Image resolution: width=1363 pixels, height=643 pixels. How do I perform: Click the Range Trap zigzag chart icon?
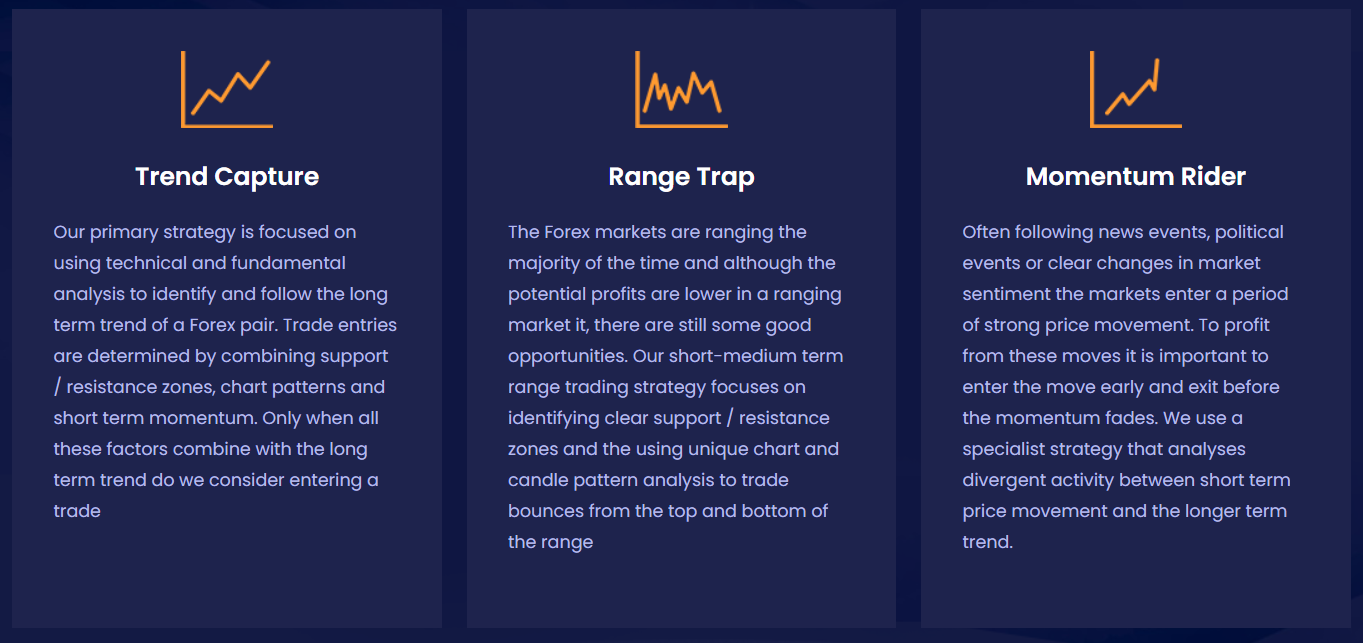pos(681,89)
